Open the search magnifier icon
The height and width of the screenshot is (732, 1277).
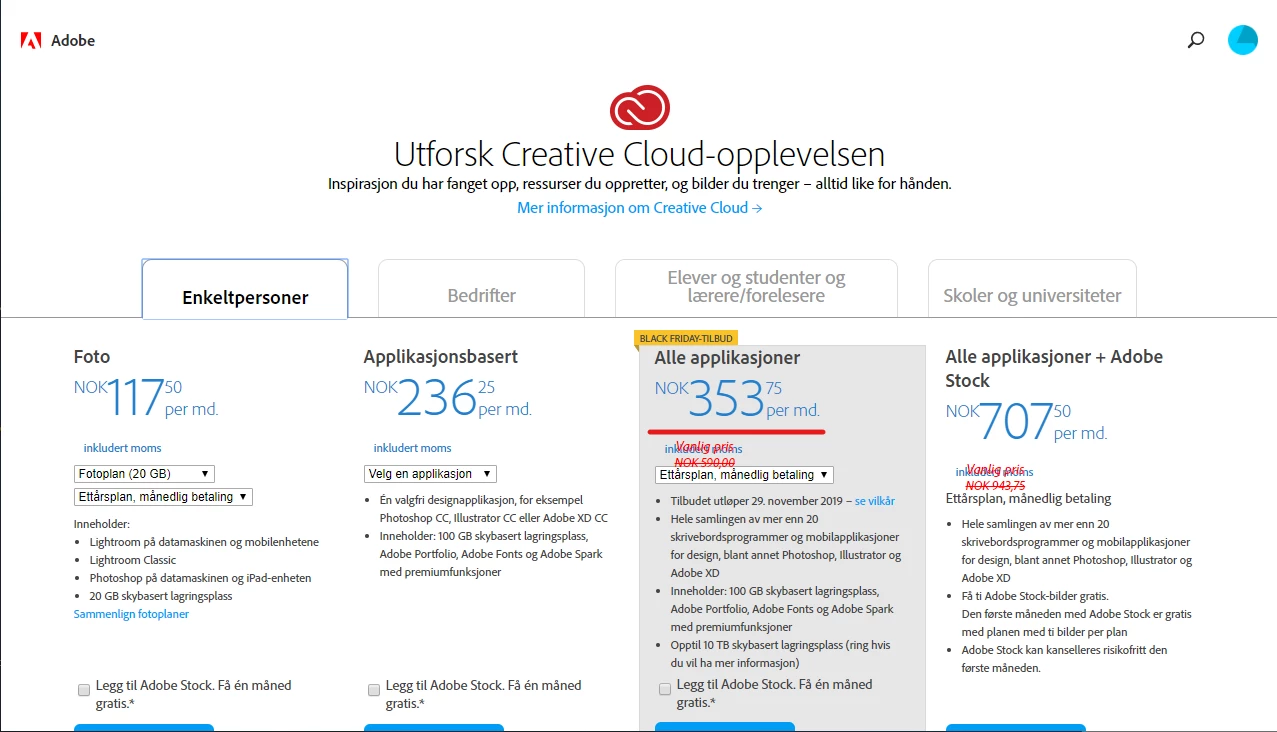tap(1196, 41)
